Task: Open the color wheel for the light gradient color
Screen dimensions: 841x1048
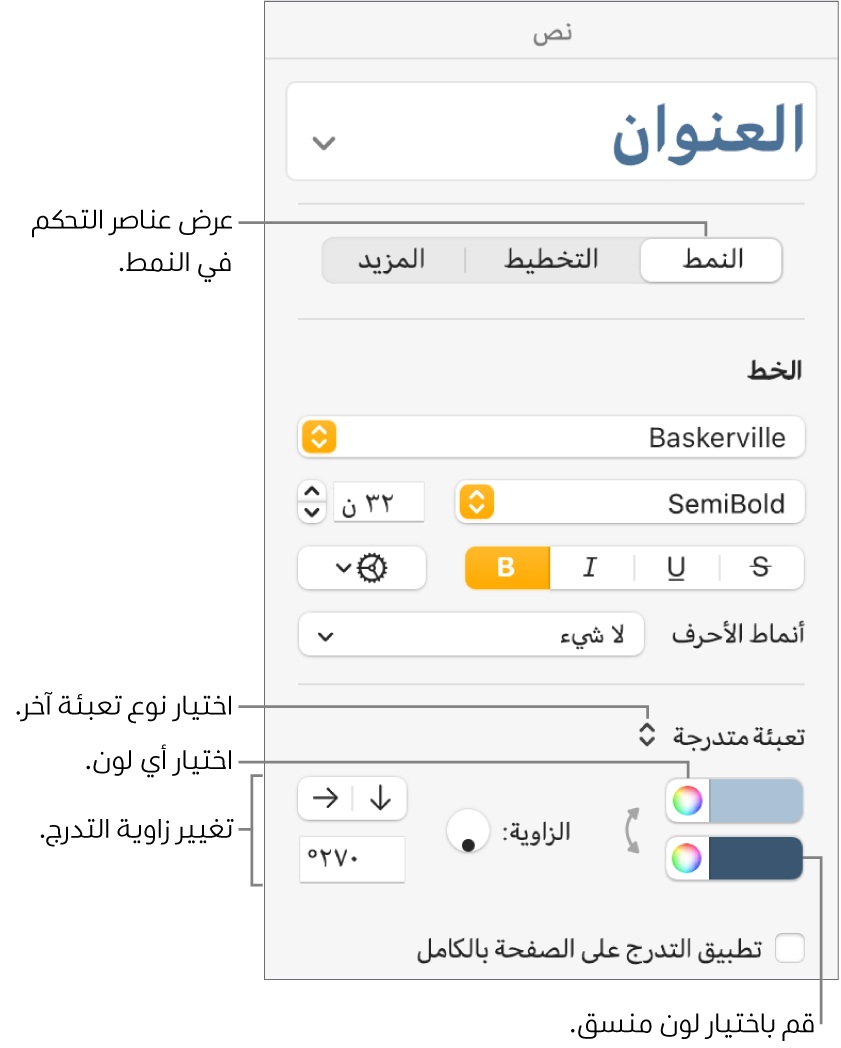Action: [688, 801]
